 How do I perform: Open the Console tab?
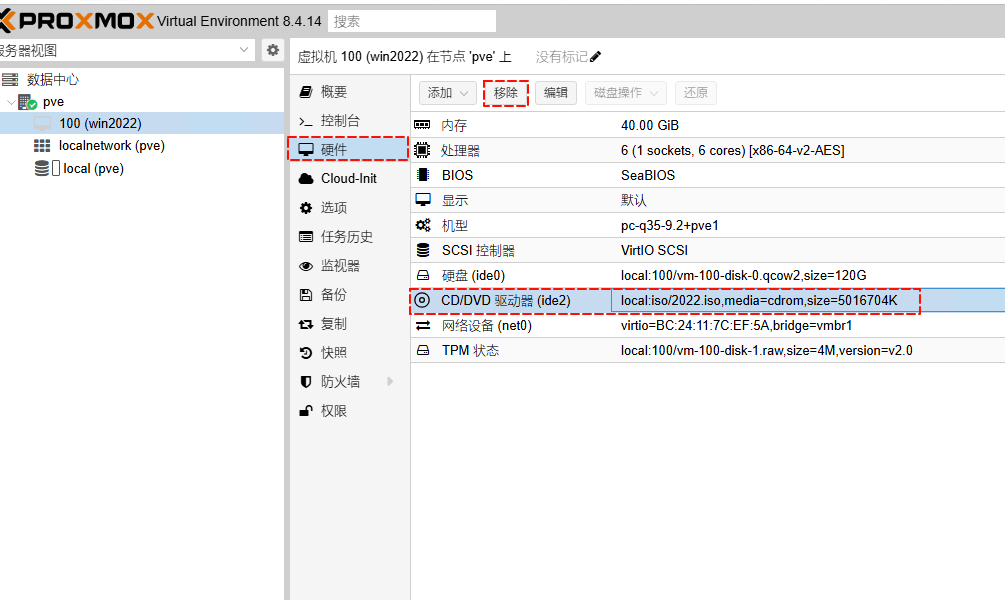pos(340,120)
